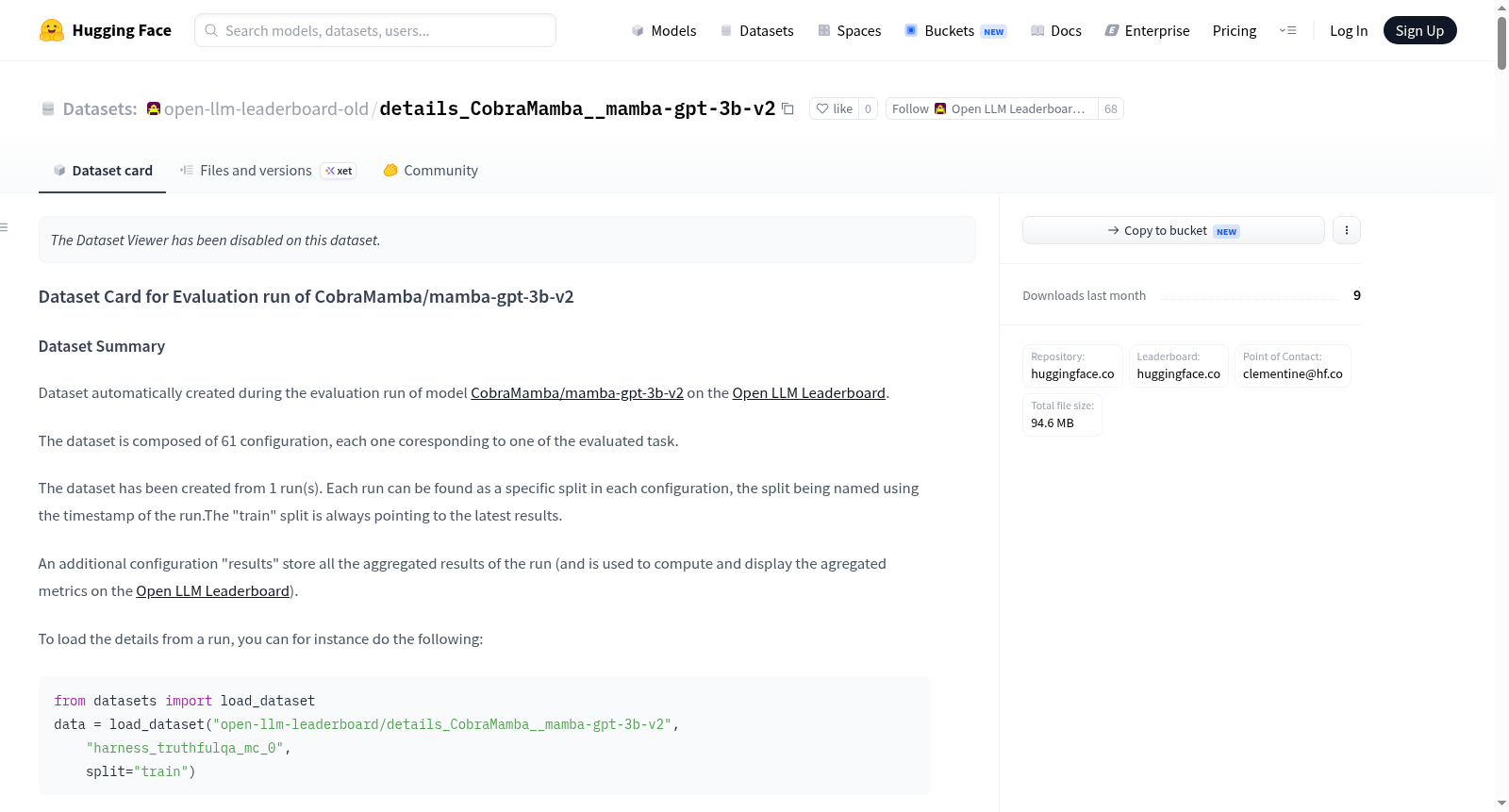The image size is (1509, 812).
Task: Click Open LLM Leaderboard link near aggregated metrics
Action: (212, 591)
